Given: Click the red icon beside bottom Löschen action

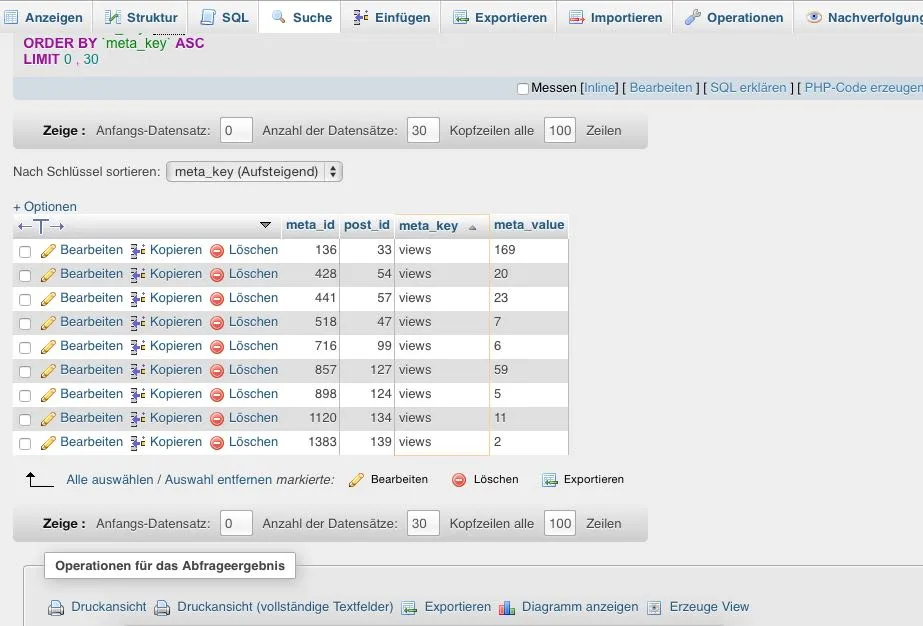Looking at the screenshot, I should coord(459,481).
